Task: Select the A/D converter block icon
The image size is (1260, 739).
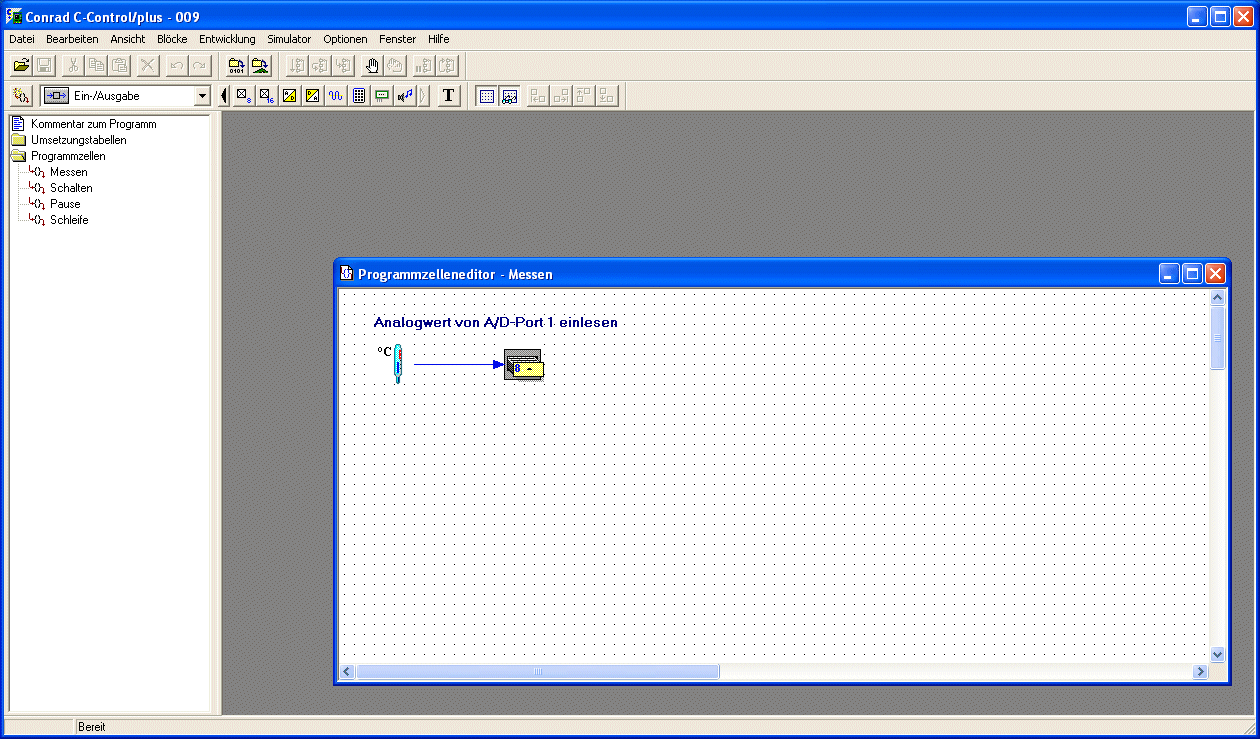Action: pyautogui.click(x=290, y=96)
